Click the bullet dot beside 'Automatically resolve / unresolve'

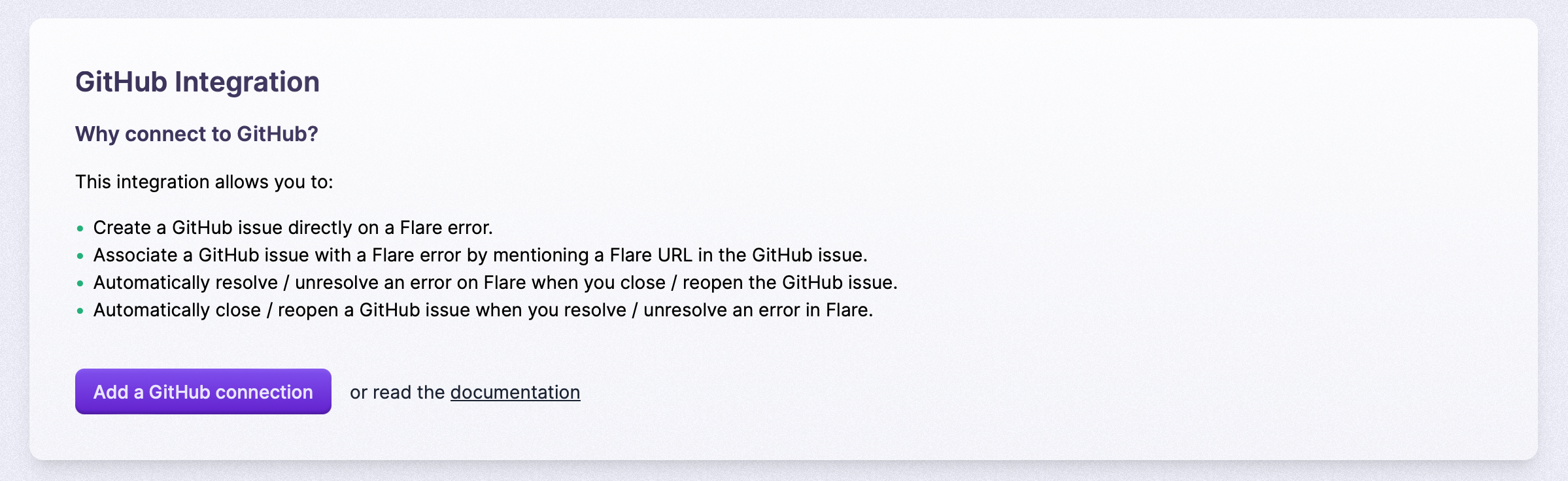pyautogui.click(x=80, y=283)
